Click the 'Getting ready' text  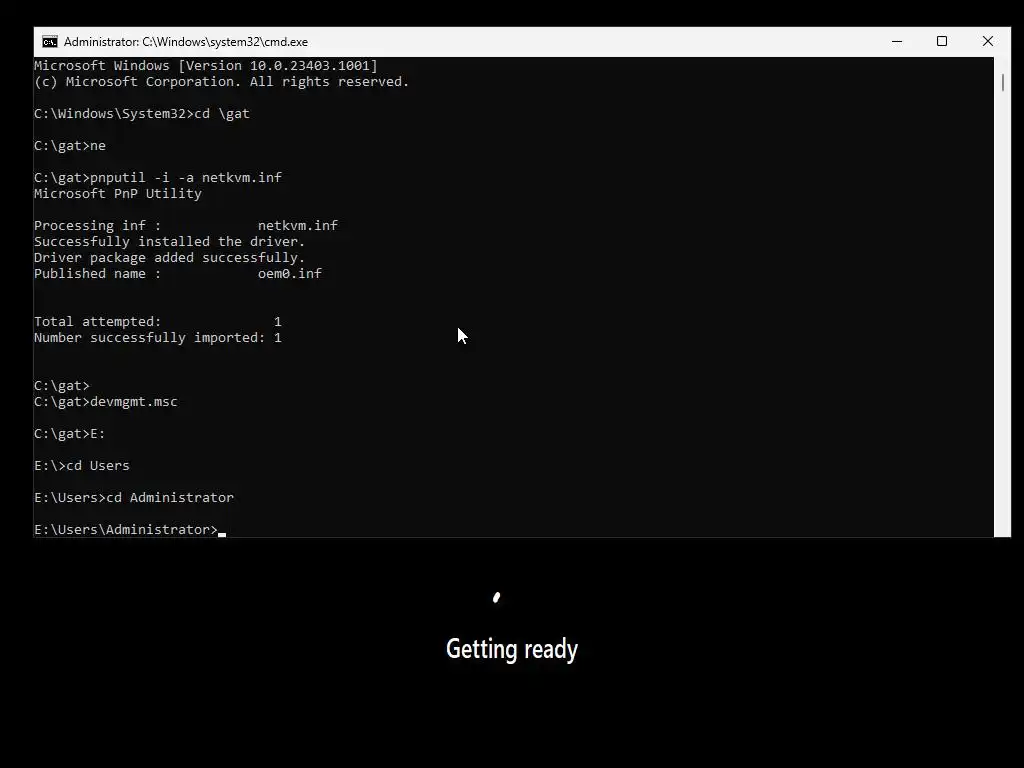pos(512,649)
